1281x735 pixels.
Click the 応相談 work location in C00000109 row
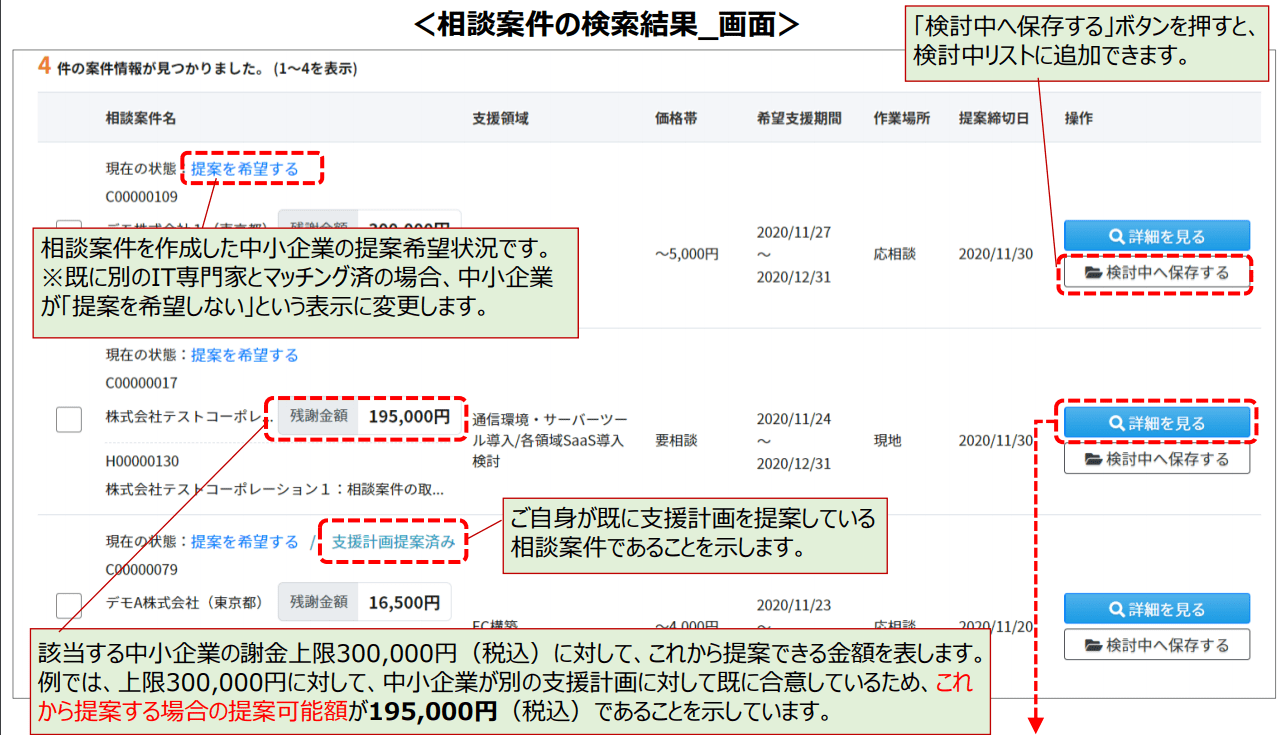point(894,254)
